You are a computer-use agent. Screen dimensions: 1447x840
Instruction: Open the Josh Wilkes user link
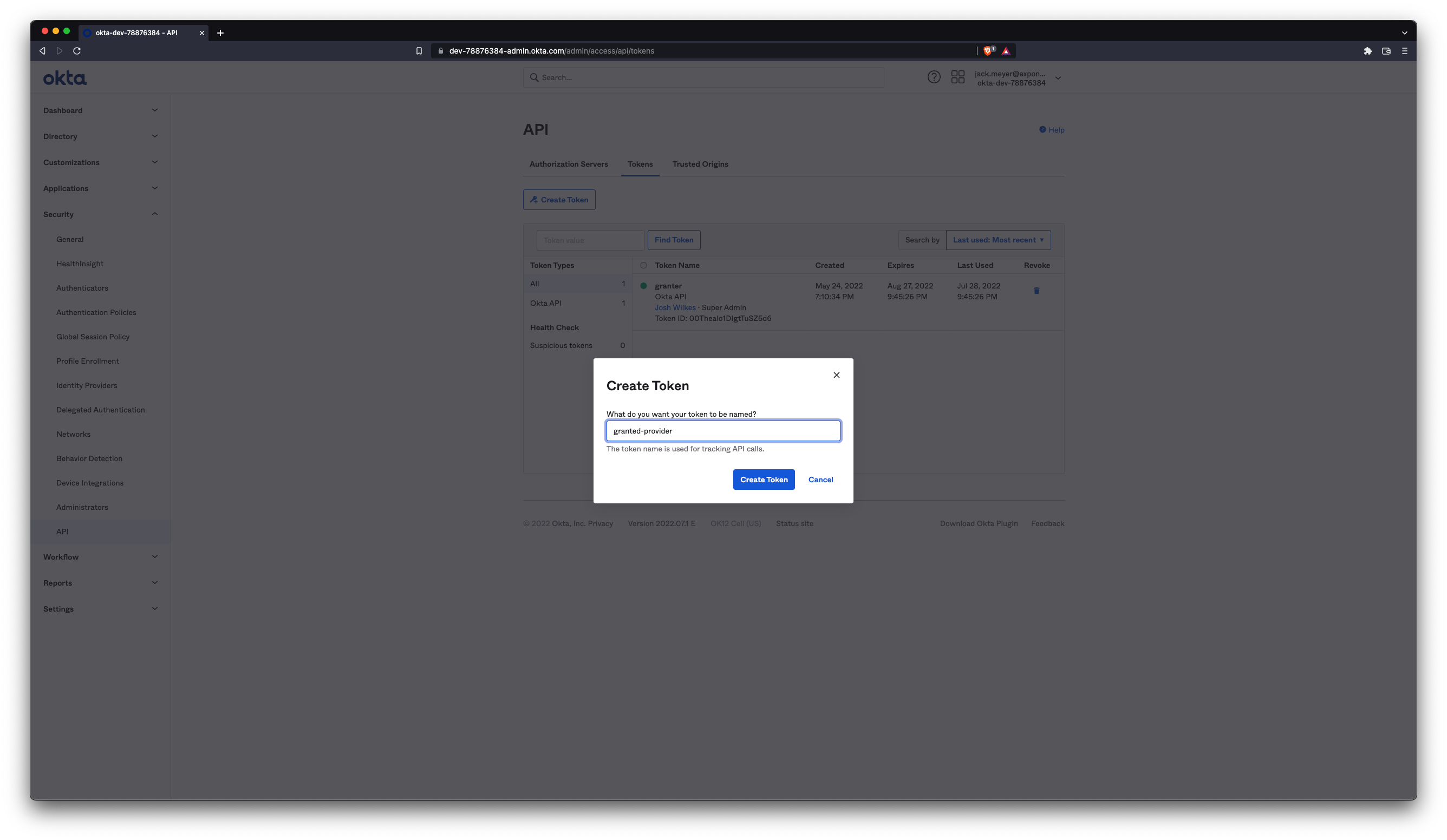(x=675, y=307)
